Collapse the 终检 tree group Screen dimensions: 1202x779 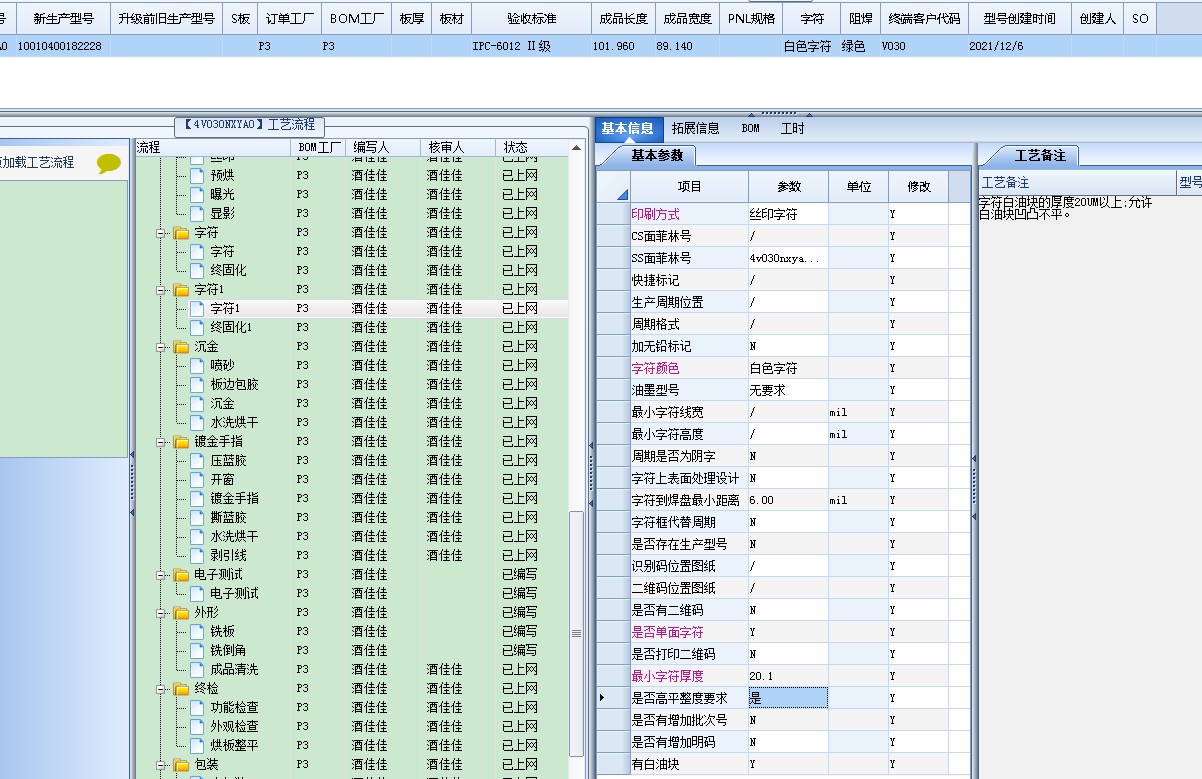[x=160, y=689]
